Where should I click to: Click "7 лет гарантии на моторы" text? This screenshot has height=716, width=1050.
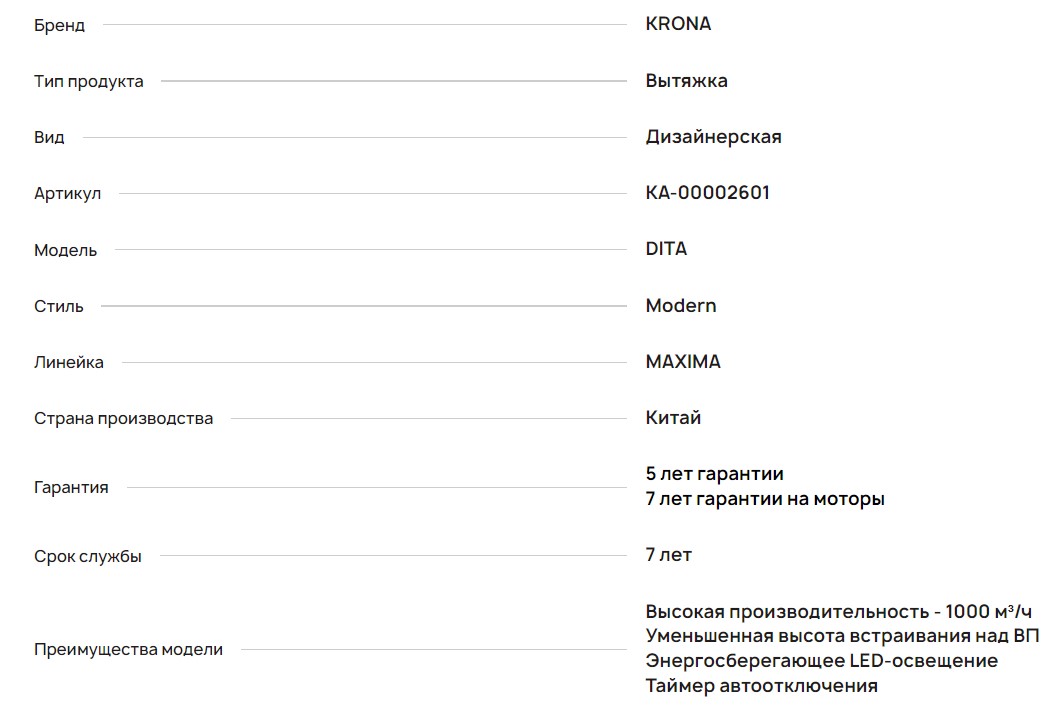pos(765,498)
